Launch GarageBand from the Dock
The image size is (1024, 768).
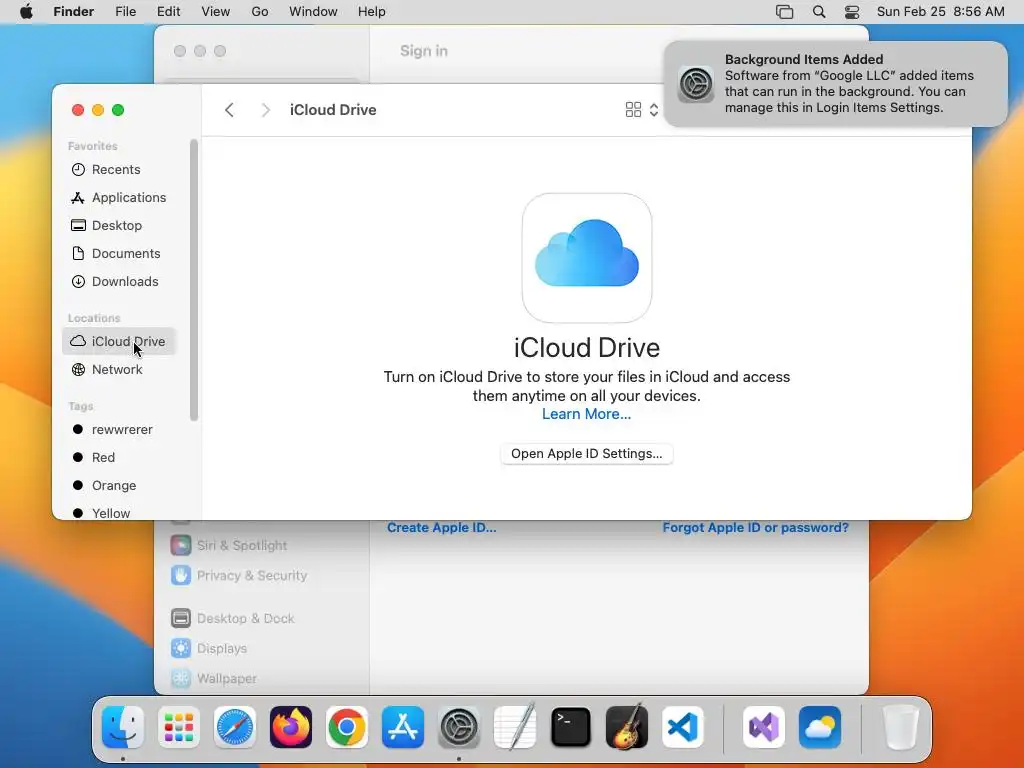tap(627, 727)
